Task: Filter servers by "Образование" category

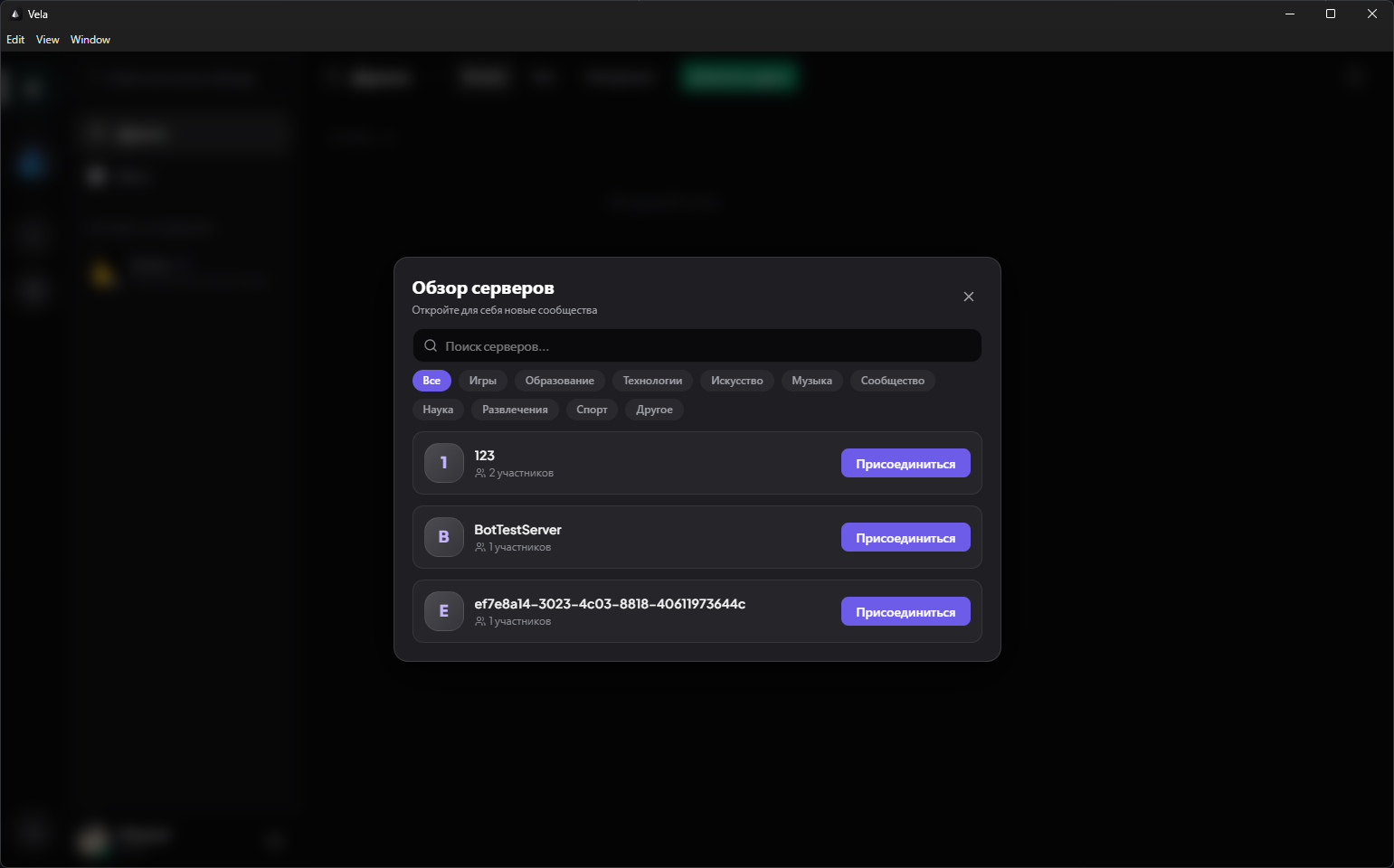Action: coord(559,381)
